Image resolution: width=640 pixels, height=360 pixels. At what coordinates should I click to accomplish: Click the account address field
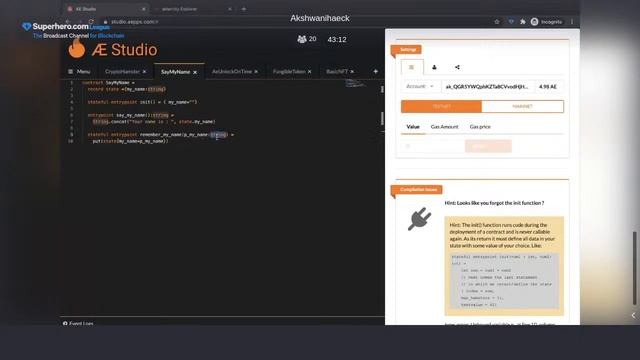click(x=487, y=87)
